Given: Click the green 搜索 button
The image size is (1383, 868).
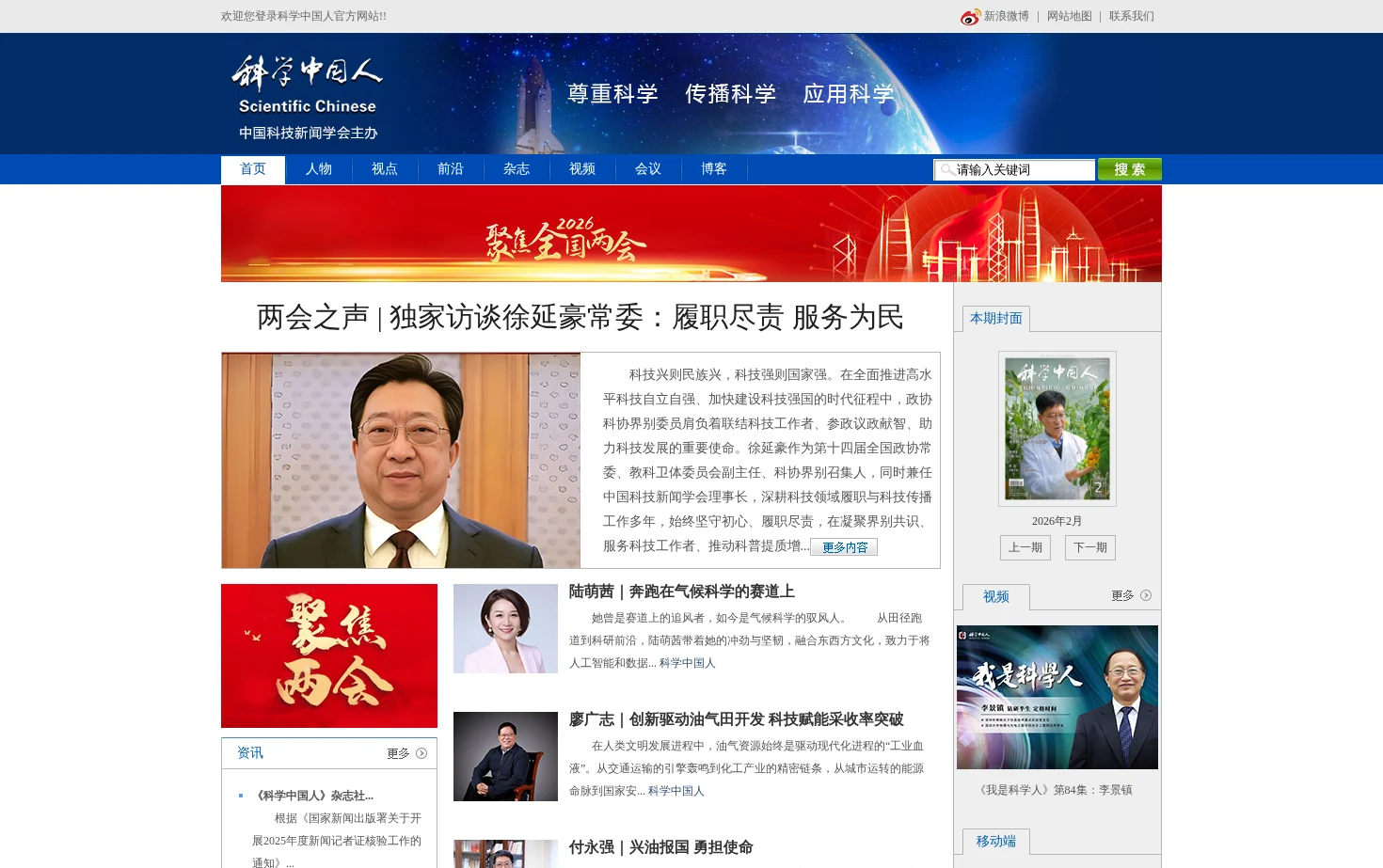Looking at the screenshot, I should (x=1130, y=169).
